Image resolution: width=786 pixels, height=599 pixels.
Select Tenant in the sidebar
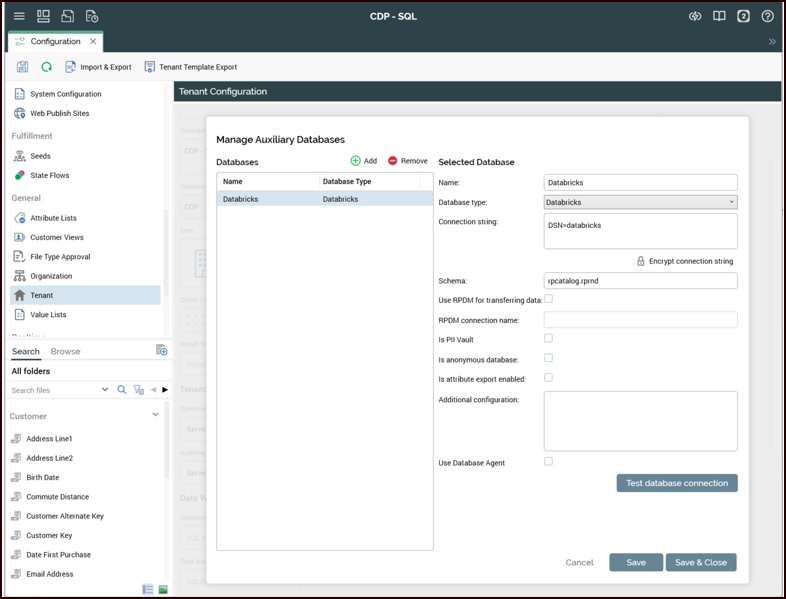[x=42, y=295]
